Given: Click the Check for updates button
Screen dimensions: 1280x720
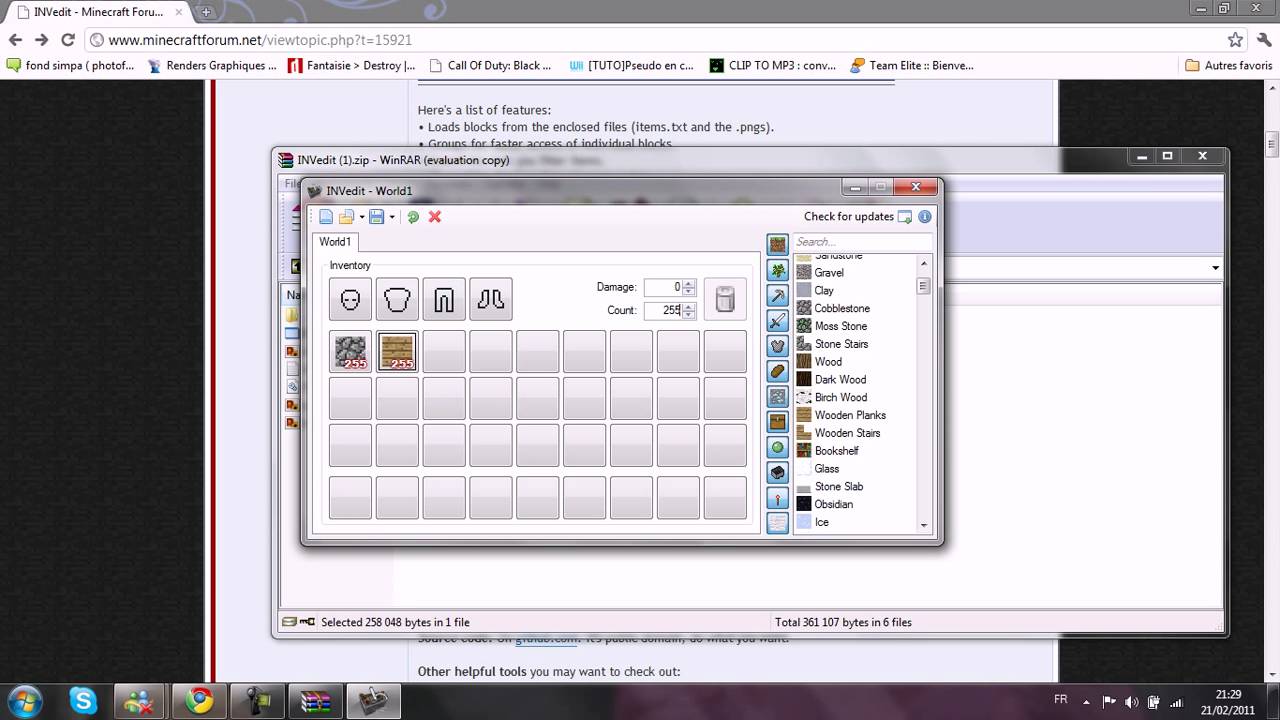Looking at the screenshot, I should pos(858,217).
